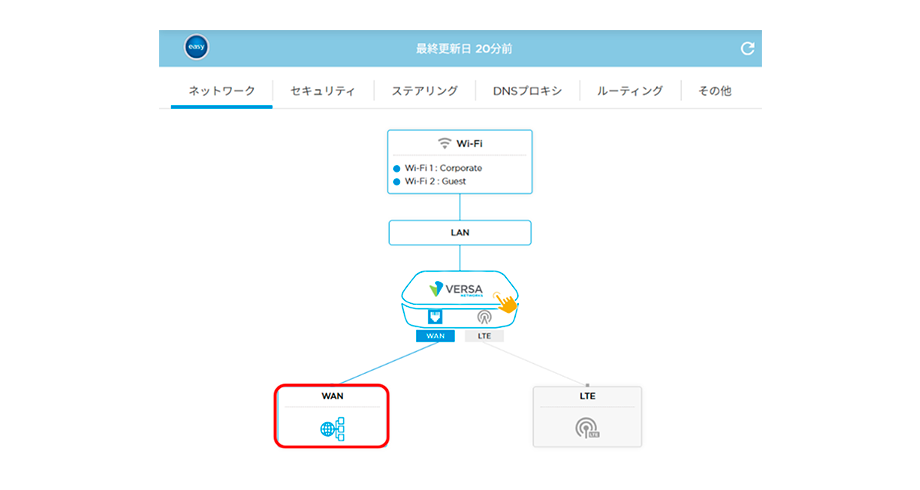Click the LTE antenna icon in box
The height and width of the screenshot is (490, 920).
pos(587,429)
